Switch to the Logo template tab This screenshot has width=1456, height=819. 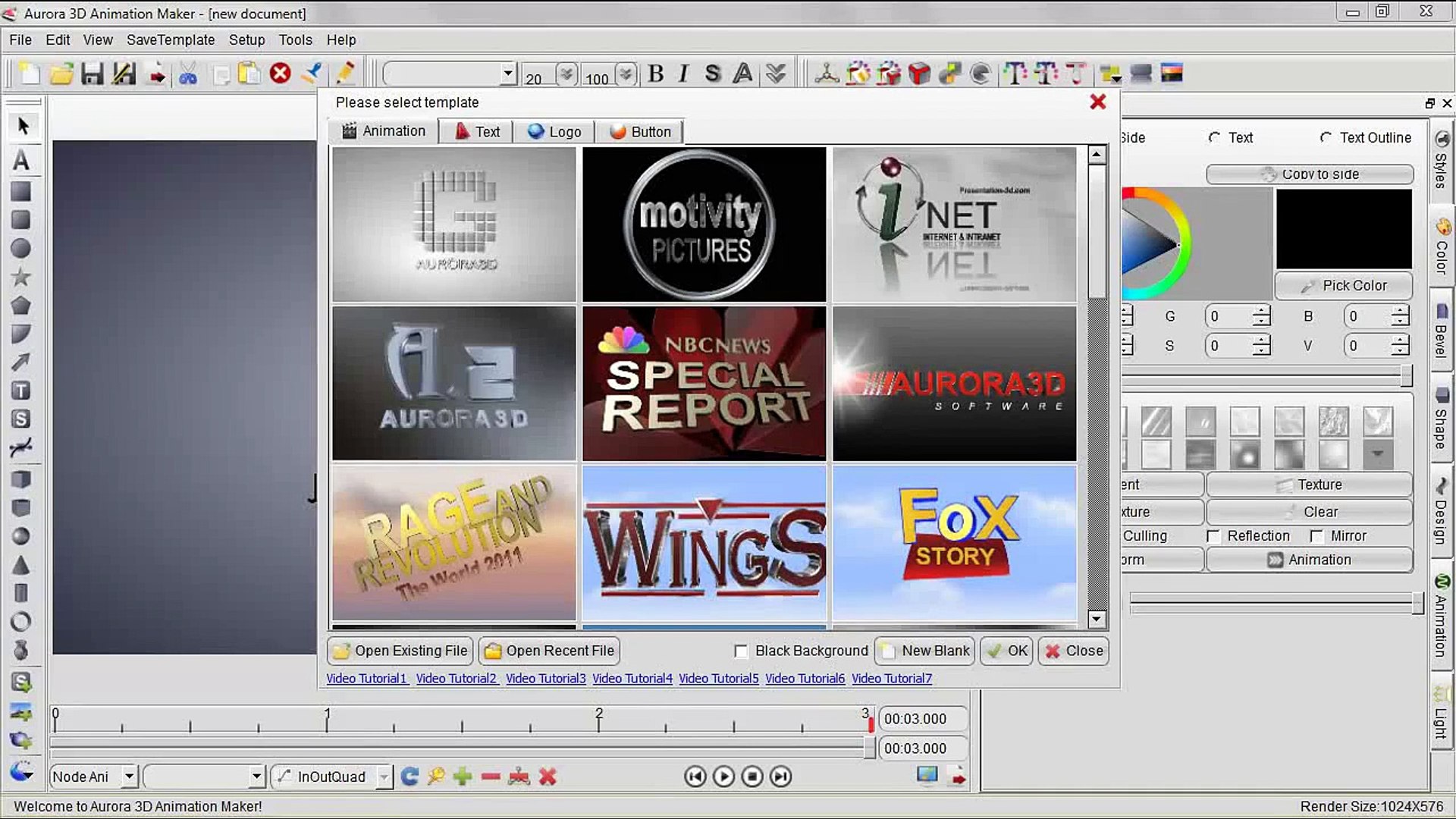pyautogui.click(x=555, y=132)
